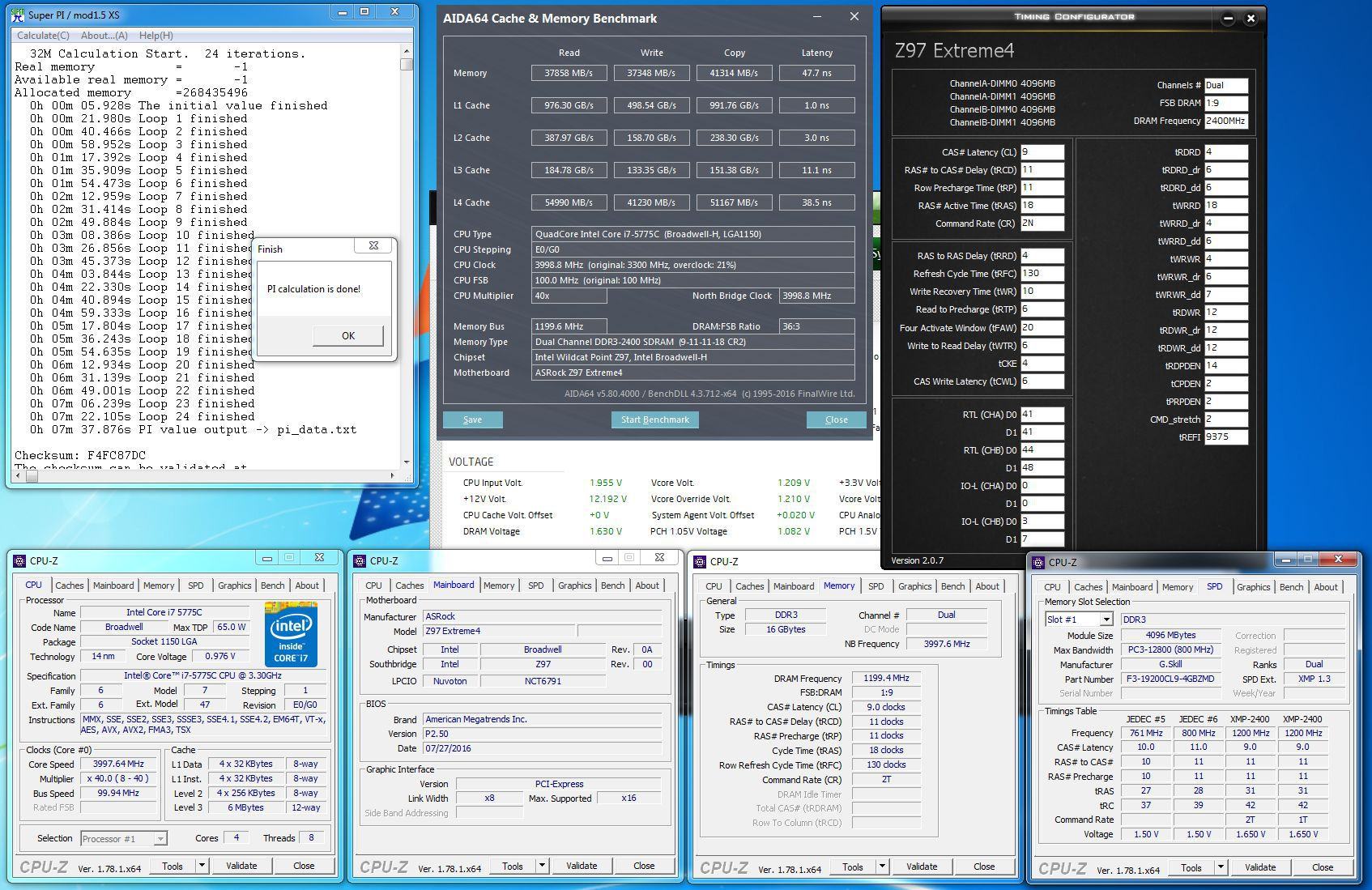Click the Command Rate (CR) field showing 2N
The height and width of the screenshot is (890, 1372).
(1042, 224)
